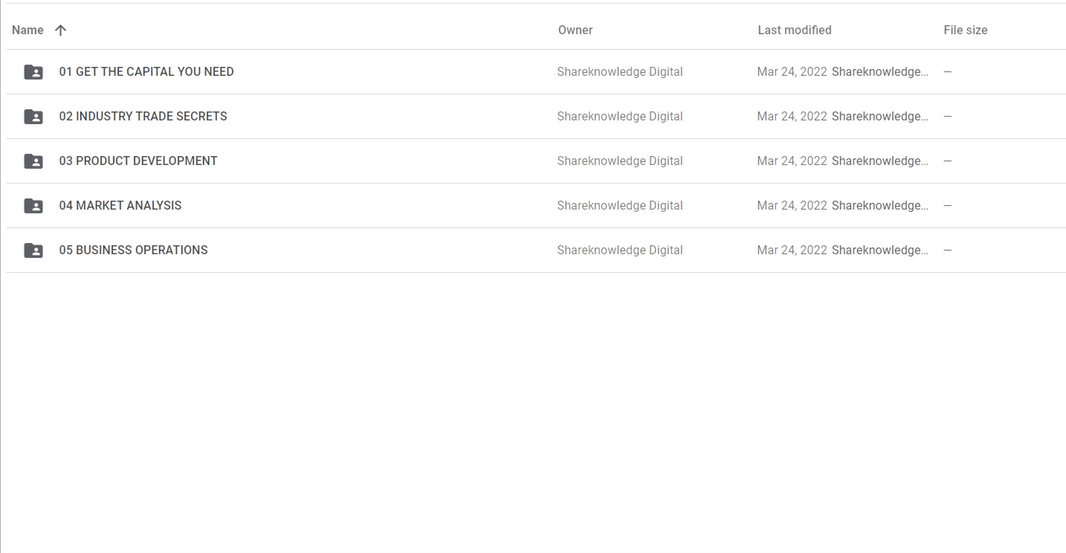Image resolution: width=1066 pixels, height=553 pixels.
Task: Click Mar 24, 2022 date for 03 PRODUCT DEVELOPMENT
Action: click(792, 161)
